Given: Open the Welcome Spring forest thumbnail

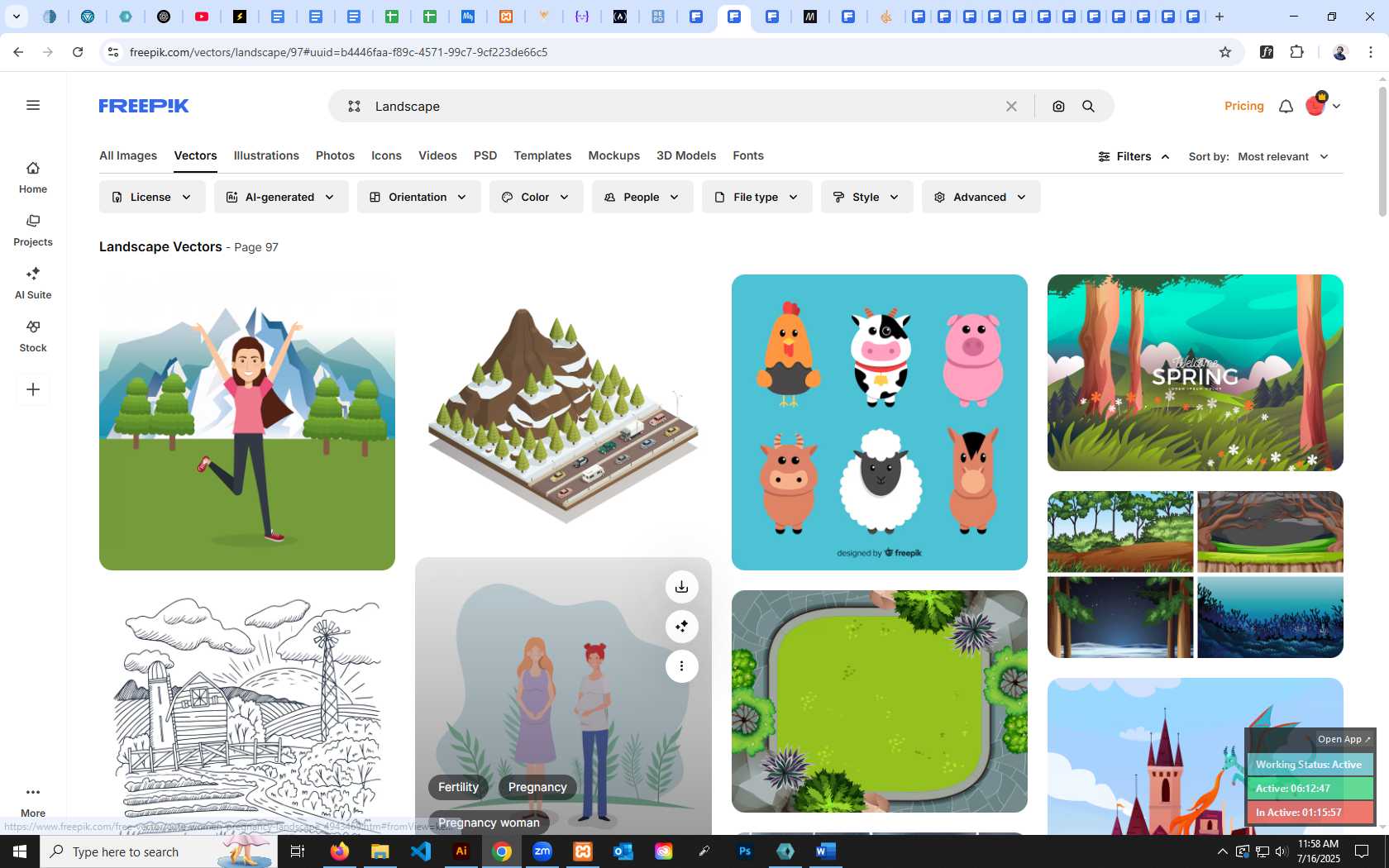Looking at the screenshot, I should [1196, 373].
